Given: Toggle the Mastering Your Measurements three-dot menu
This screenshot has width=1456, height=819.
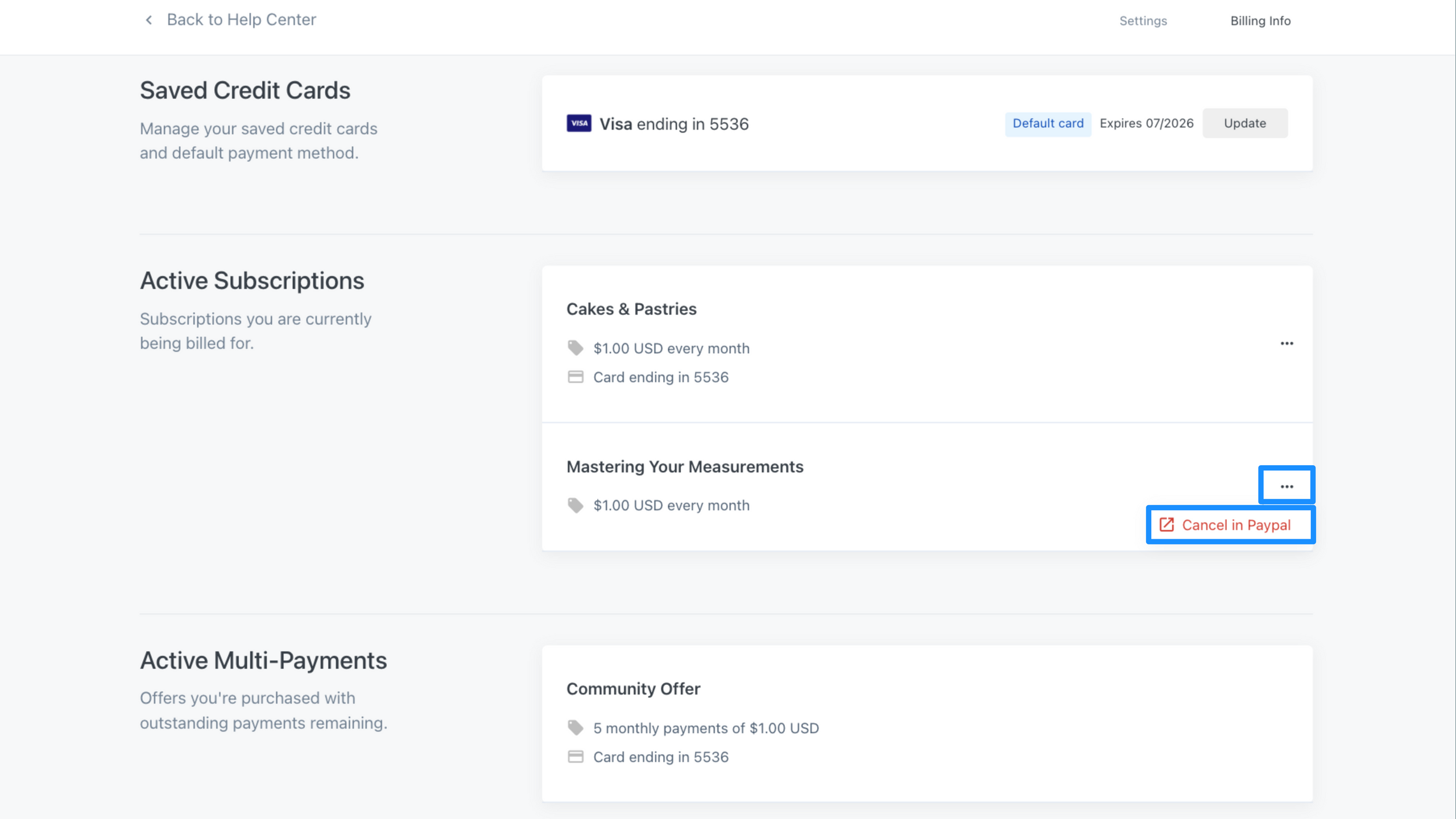Looking at the screenshot, I should coord(1287,486).
